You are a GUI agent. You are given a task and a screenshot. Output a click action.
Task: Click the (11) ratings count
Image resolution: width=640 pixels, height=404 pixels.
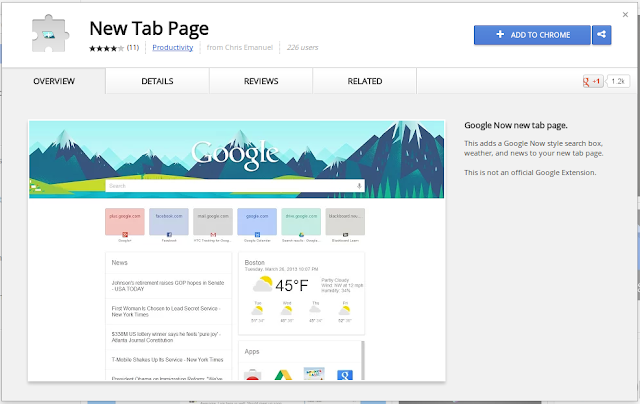pyautogui.click(x=133, y=47)
